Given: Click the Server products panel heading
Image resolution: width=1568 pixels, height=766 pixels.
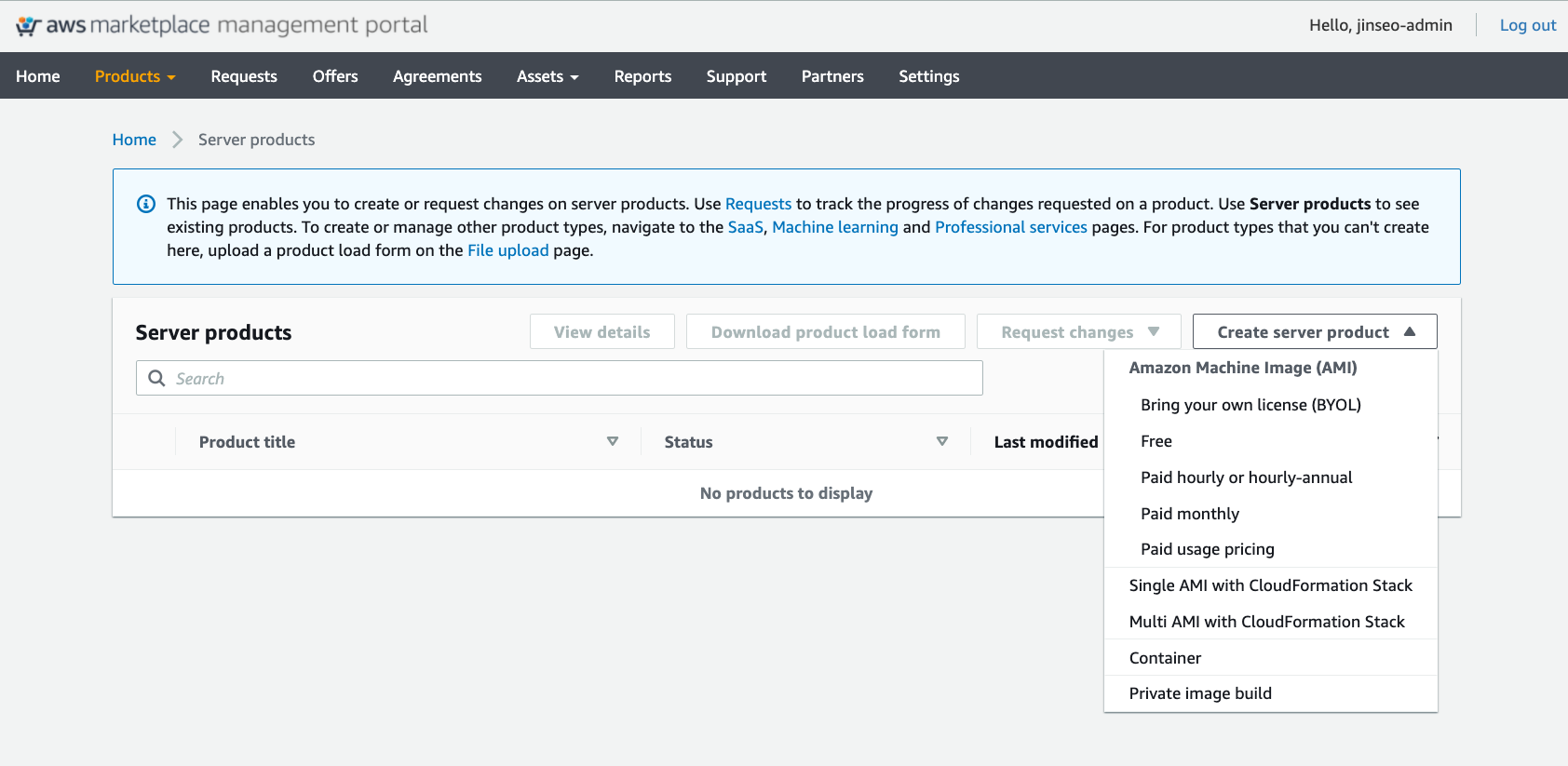Looking at the screenshot, I should tap(213, 332).
